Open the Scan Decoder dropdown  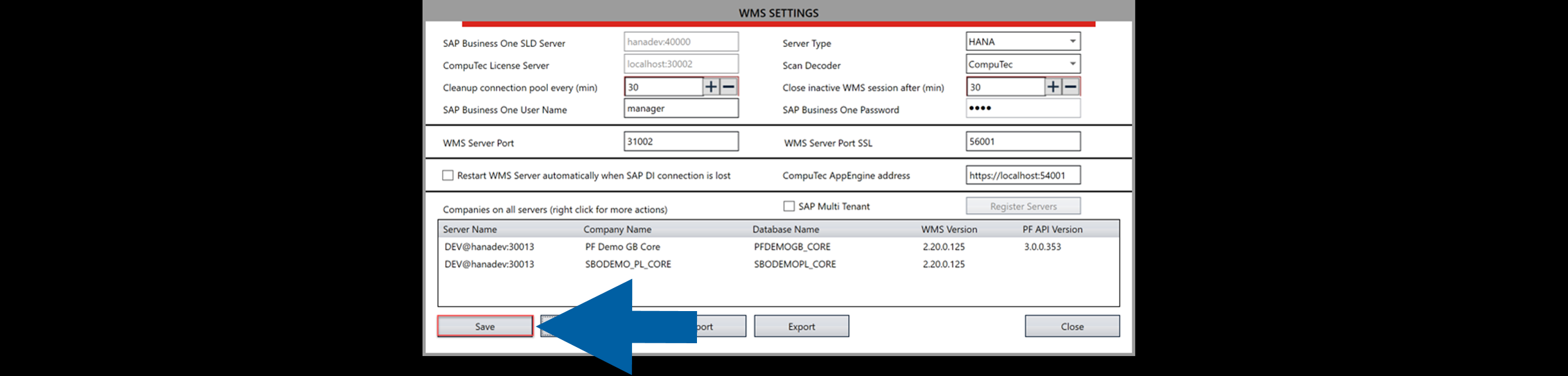[1023, 64]
